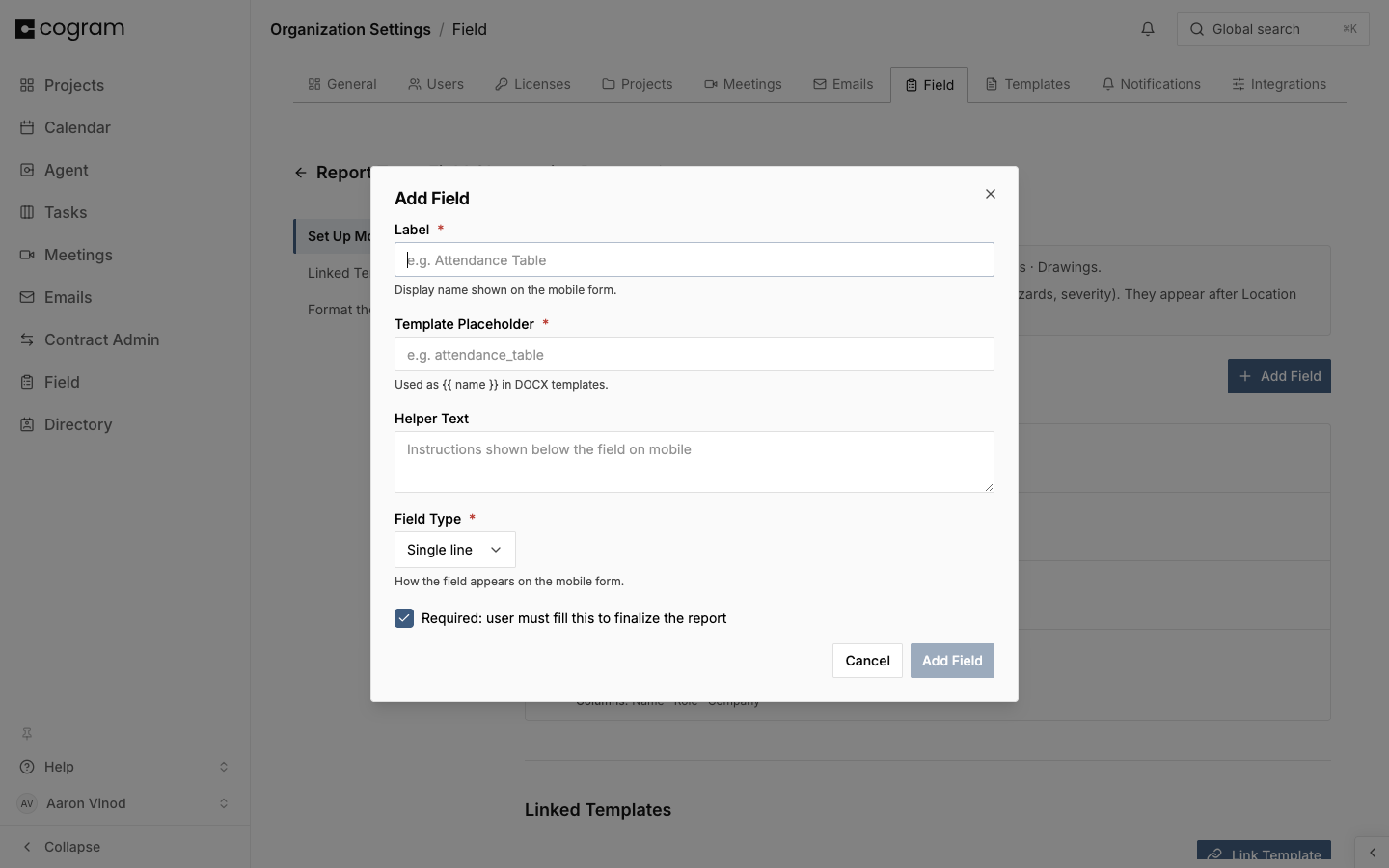The image size is (1389, 868).
Task: Cancel the Add Field dialog
Action: tap(867, 661)
